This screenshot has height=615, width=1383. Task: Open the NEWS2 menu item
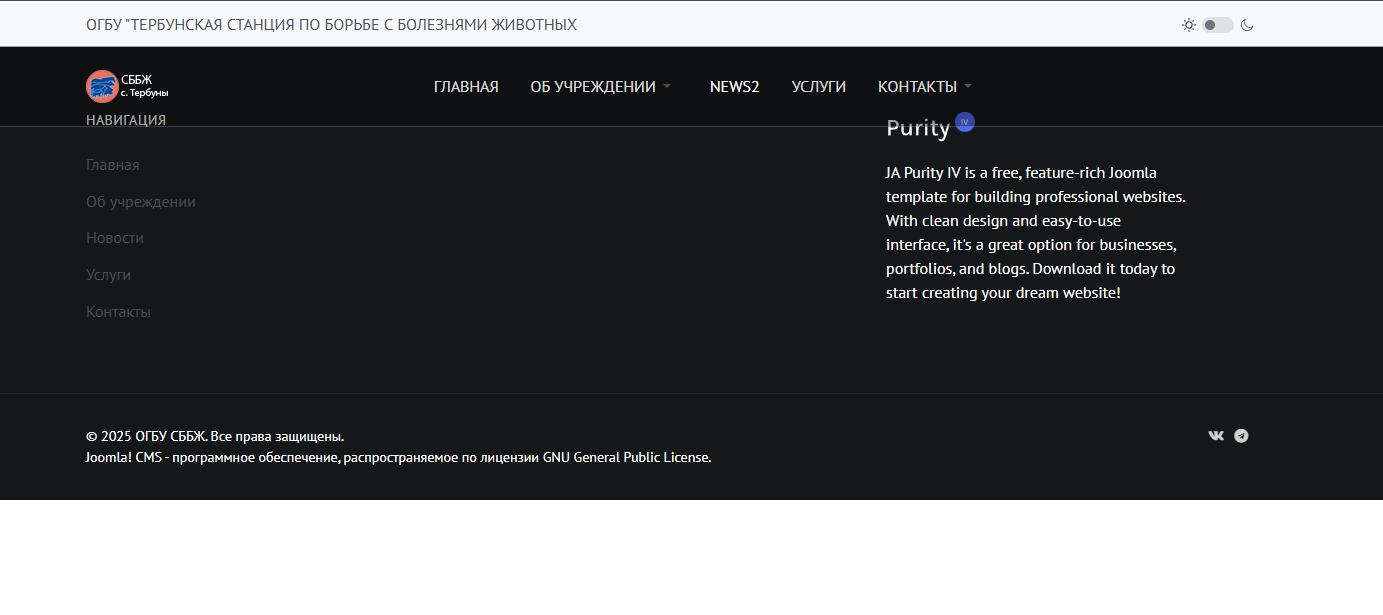coord(734,87)
